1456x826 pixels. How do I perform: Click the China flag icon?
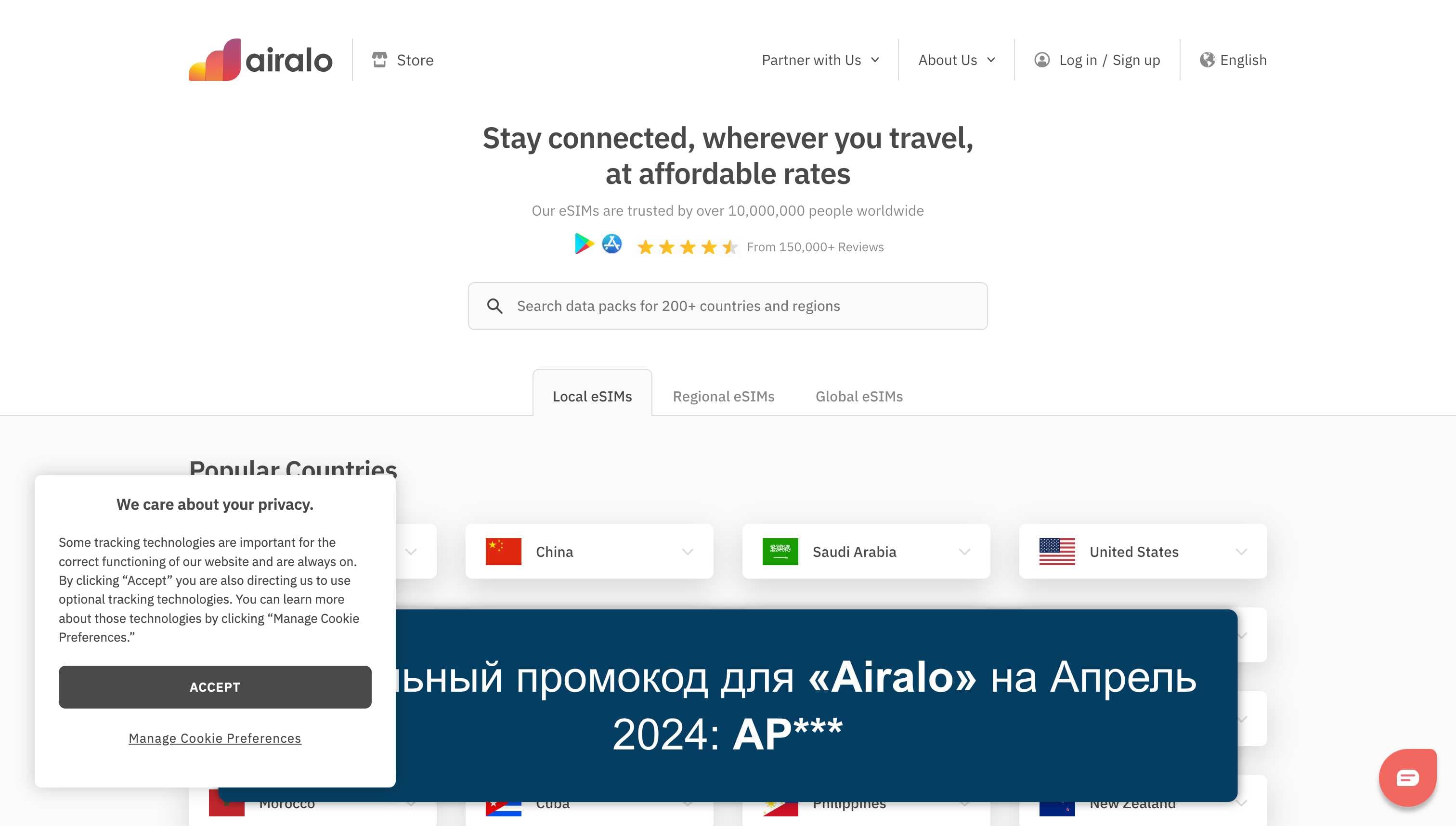pos(503,552)
